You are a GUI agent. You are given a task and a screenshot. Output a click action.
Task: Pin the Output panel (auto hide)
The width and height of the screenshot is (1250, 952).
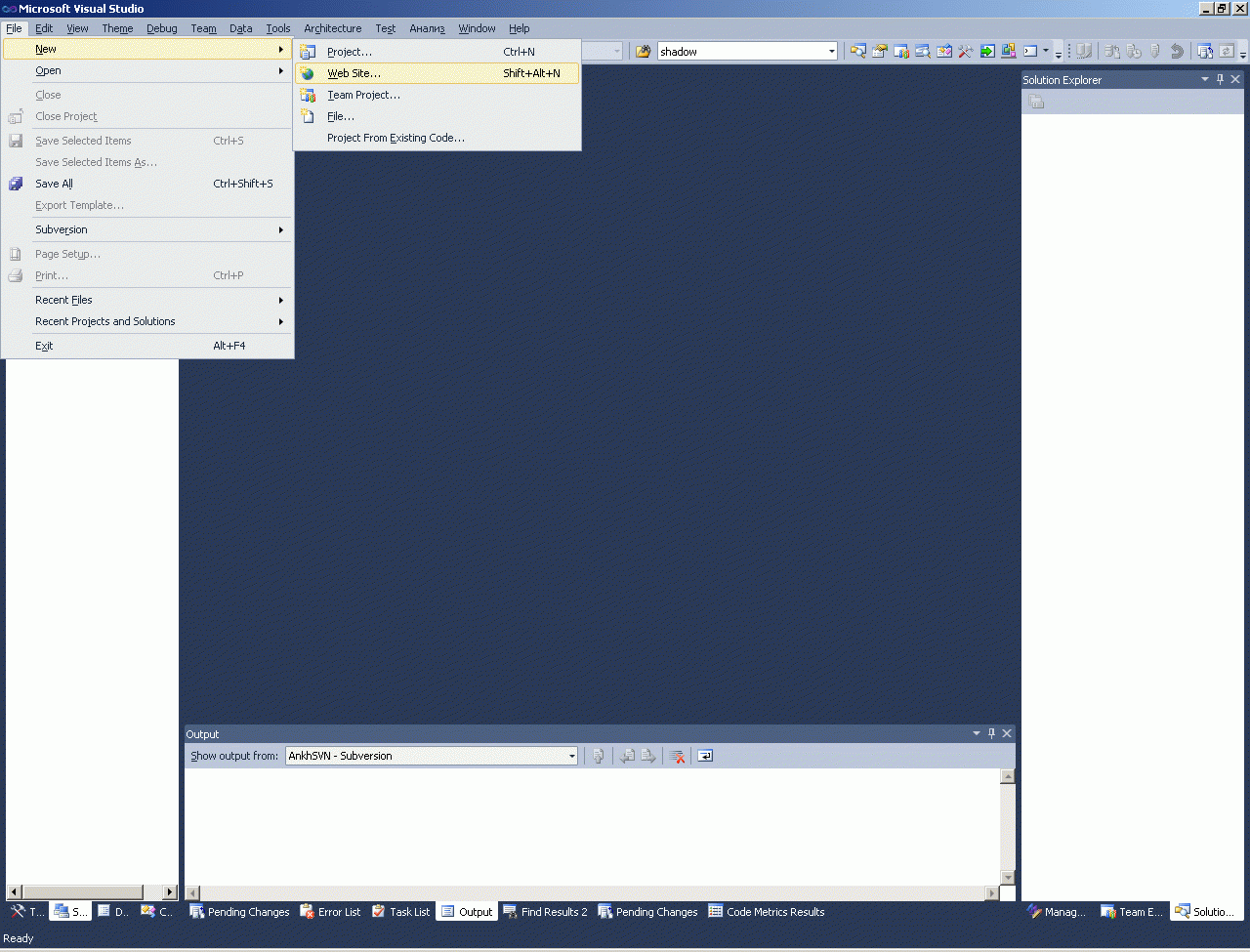(x=991, y=733)
